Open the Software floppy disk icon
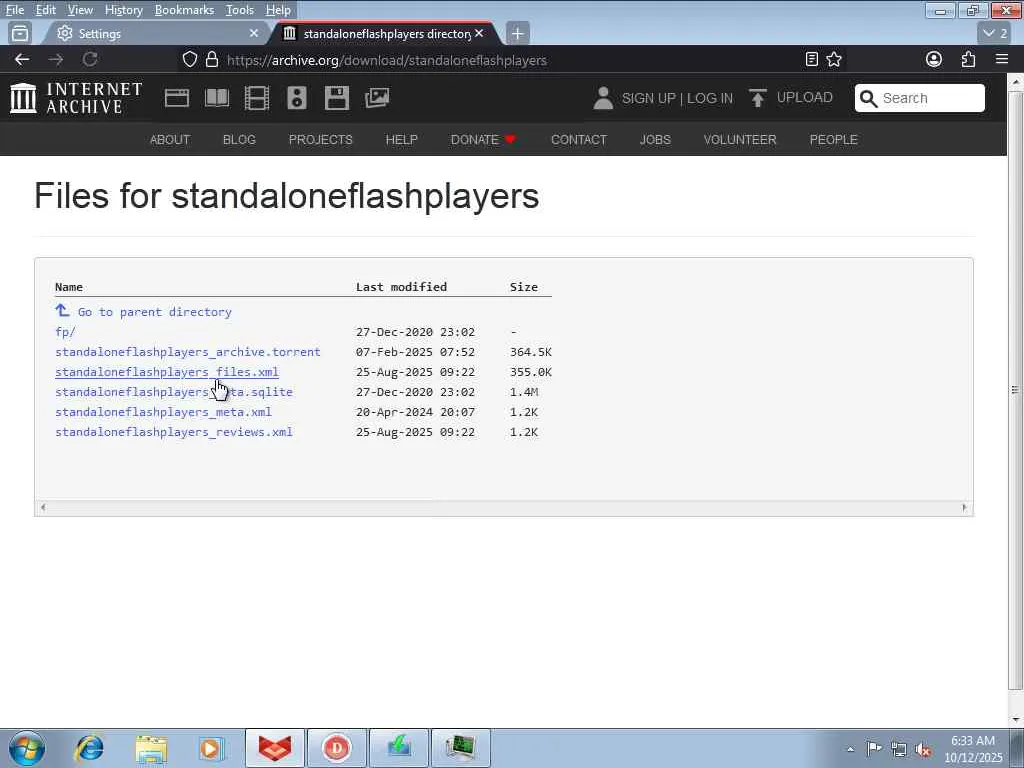This screenshot has width=1024, height=768. point(337,98)
